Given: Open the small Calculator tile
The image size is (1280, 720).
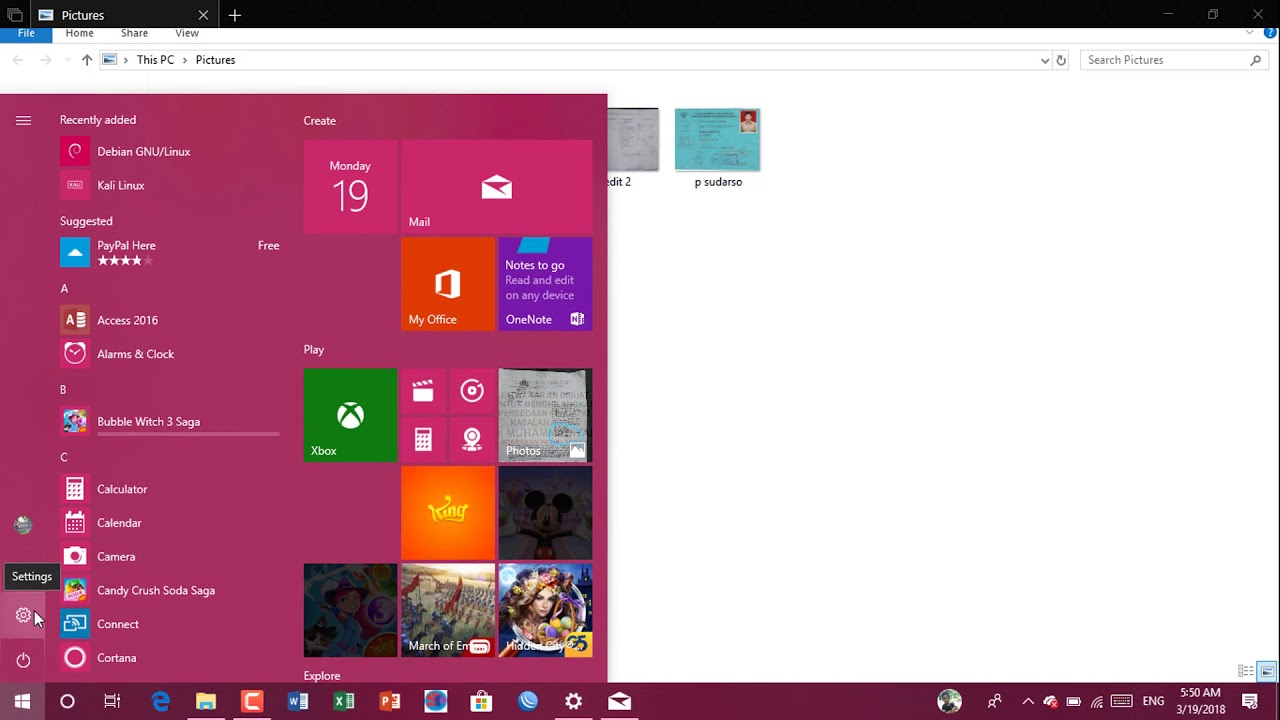Looking at the screenshot, I should click(423, 439).
